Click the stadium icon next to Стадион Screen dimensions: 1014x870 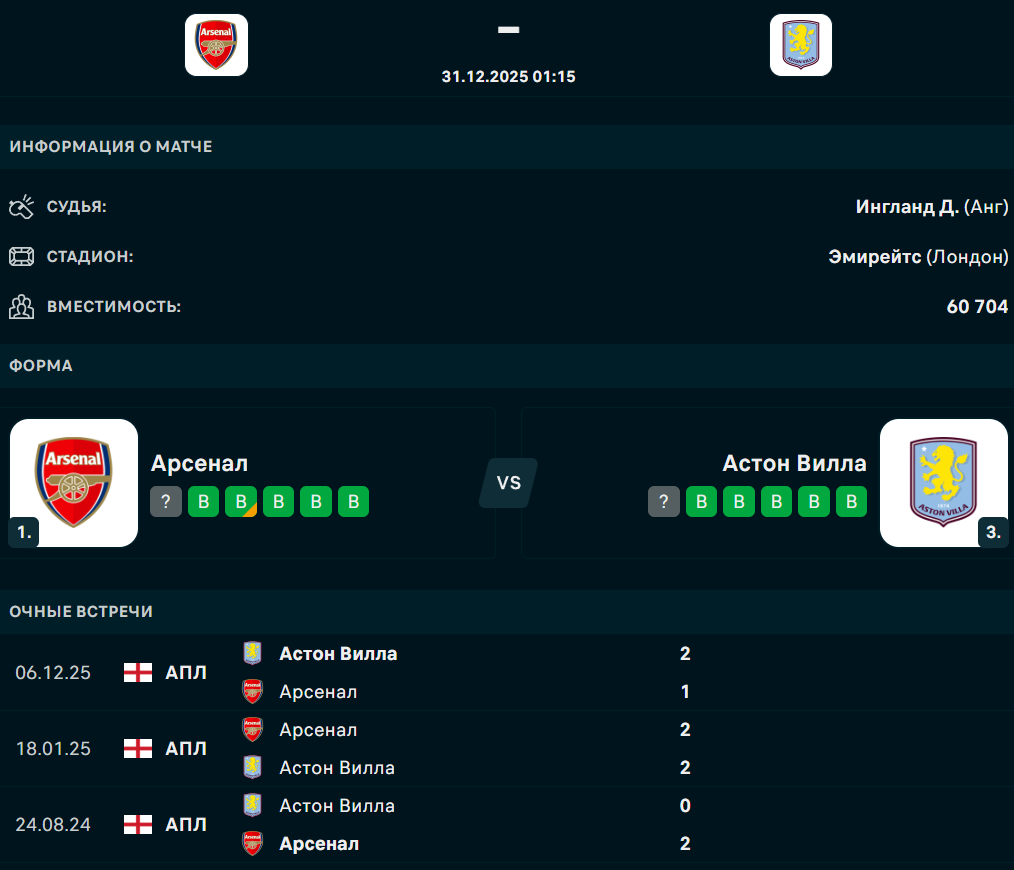pyautogui.click(x=21, y=257)
